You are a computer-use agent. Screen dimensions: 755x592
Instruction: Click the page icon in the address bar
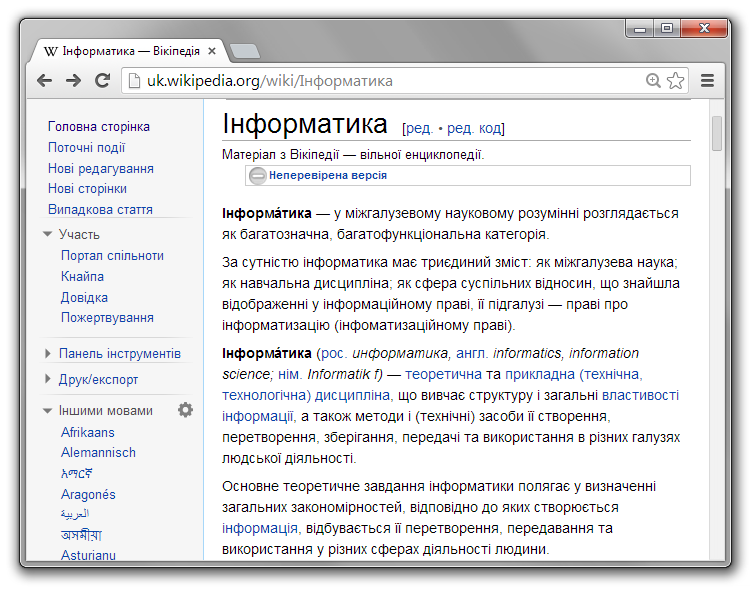(x=134, y=80)
